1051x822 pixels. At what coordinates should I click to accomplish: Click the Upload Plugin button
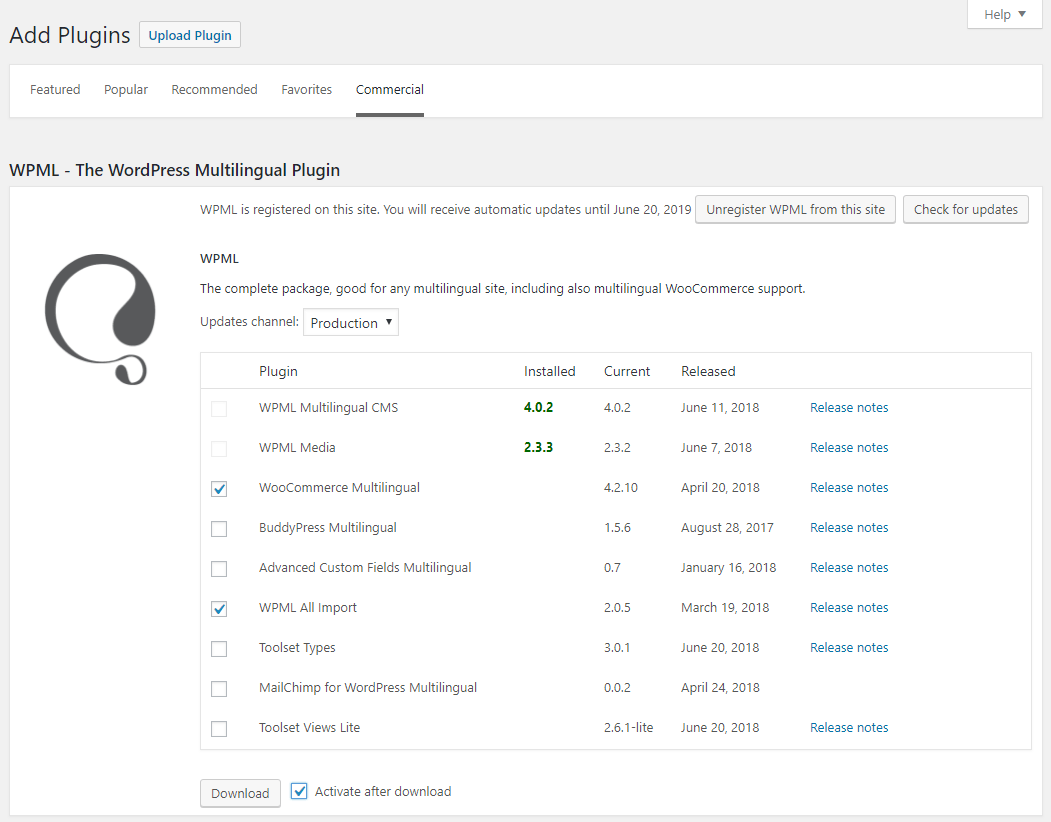(x=190, y=35)
